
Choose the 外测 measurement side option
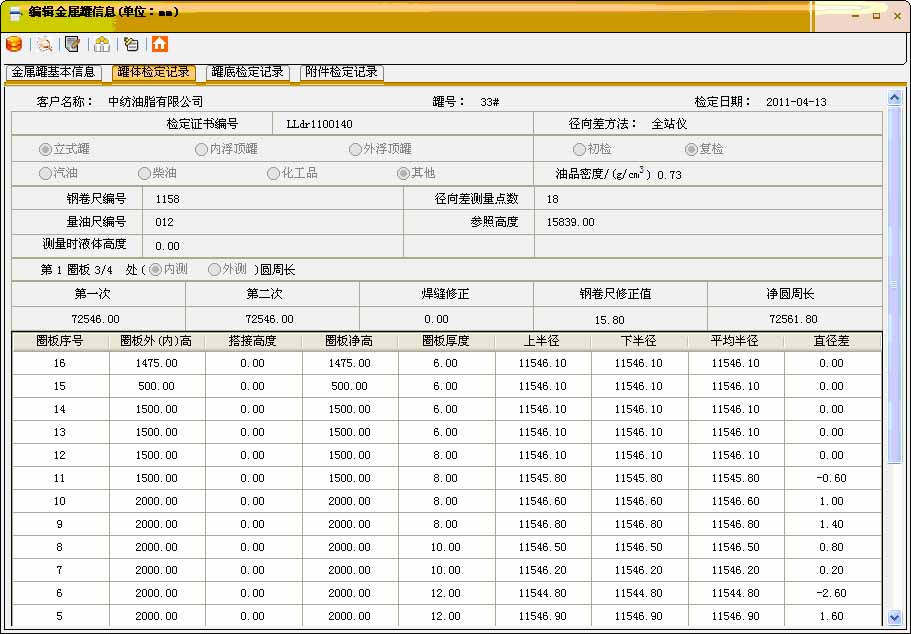pos(215,268)
